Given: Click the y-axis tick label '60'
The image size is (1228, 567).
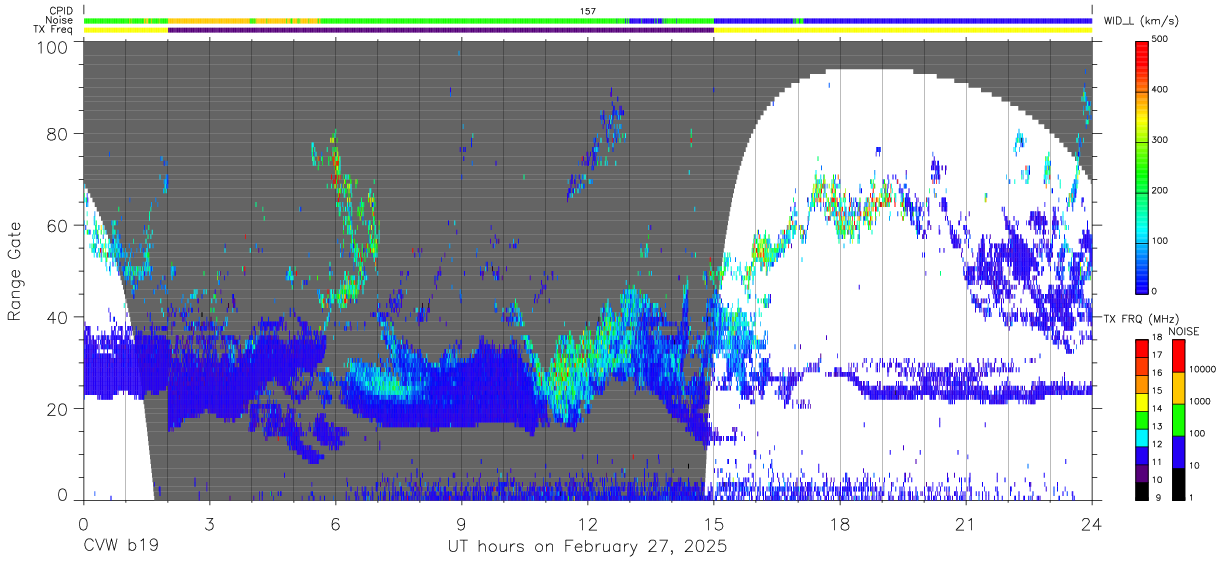Looking at the screenshot, I should (59, 226).
